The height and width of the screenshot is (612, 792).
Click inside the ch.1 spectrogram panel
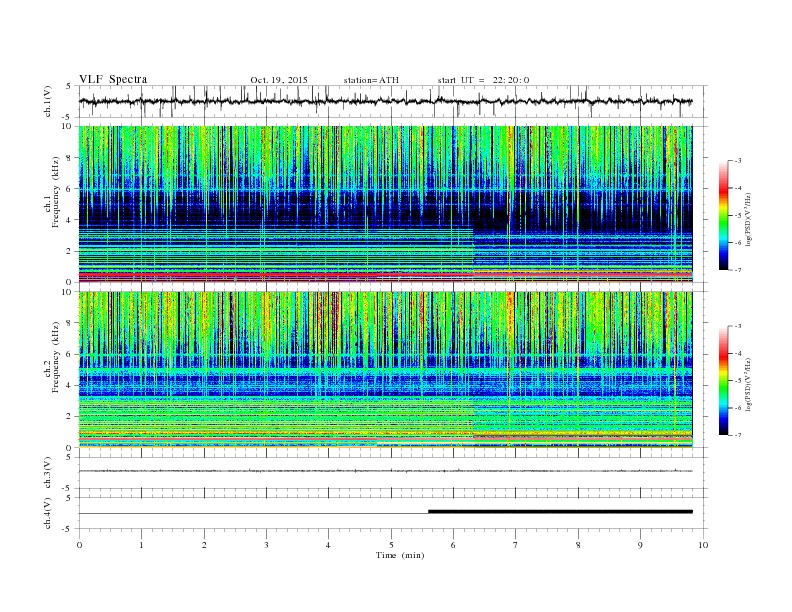tap(385, 204)
